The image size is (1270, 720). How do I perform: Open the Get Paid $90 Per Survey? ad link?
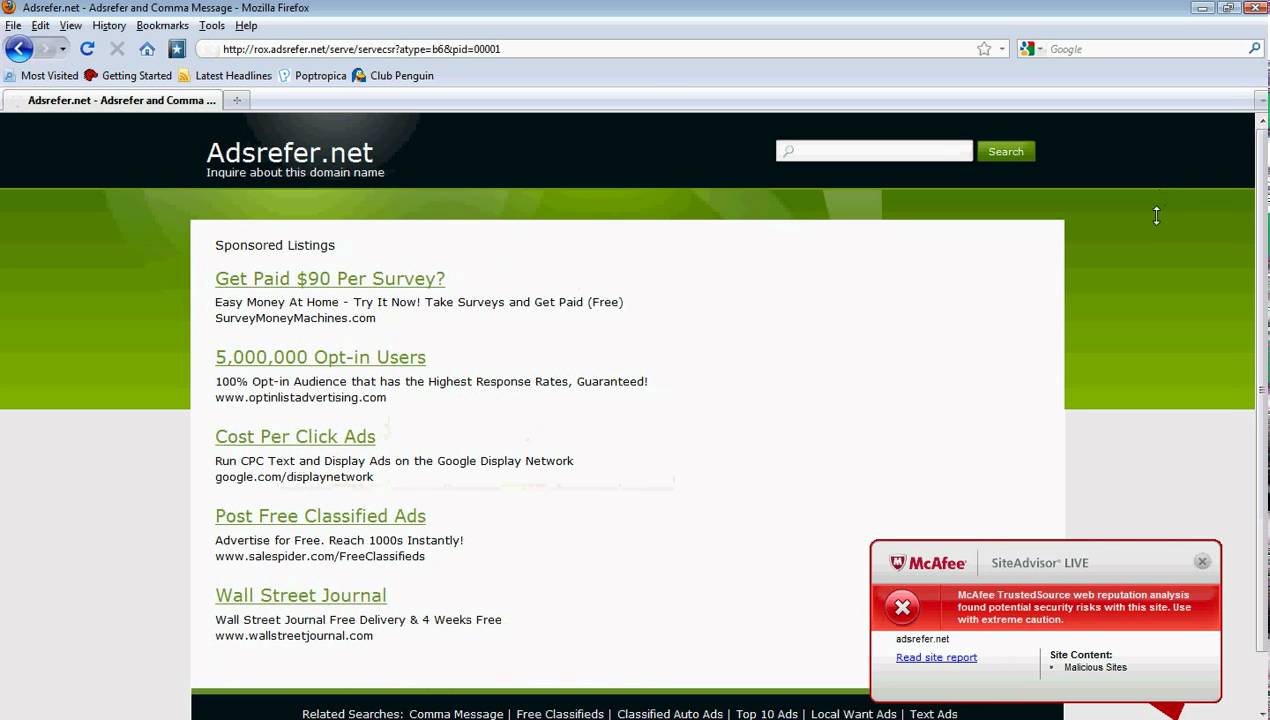330,279
